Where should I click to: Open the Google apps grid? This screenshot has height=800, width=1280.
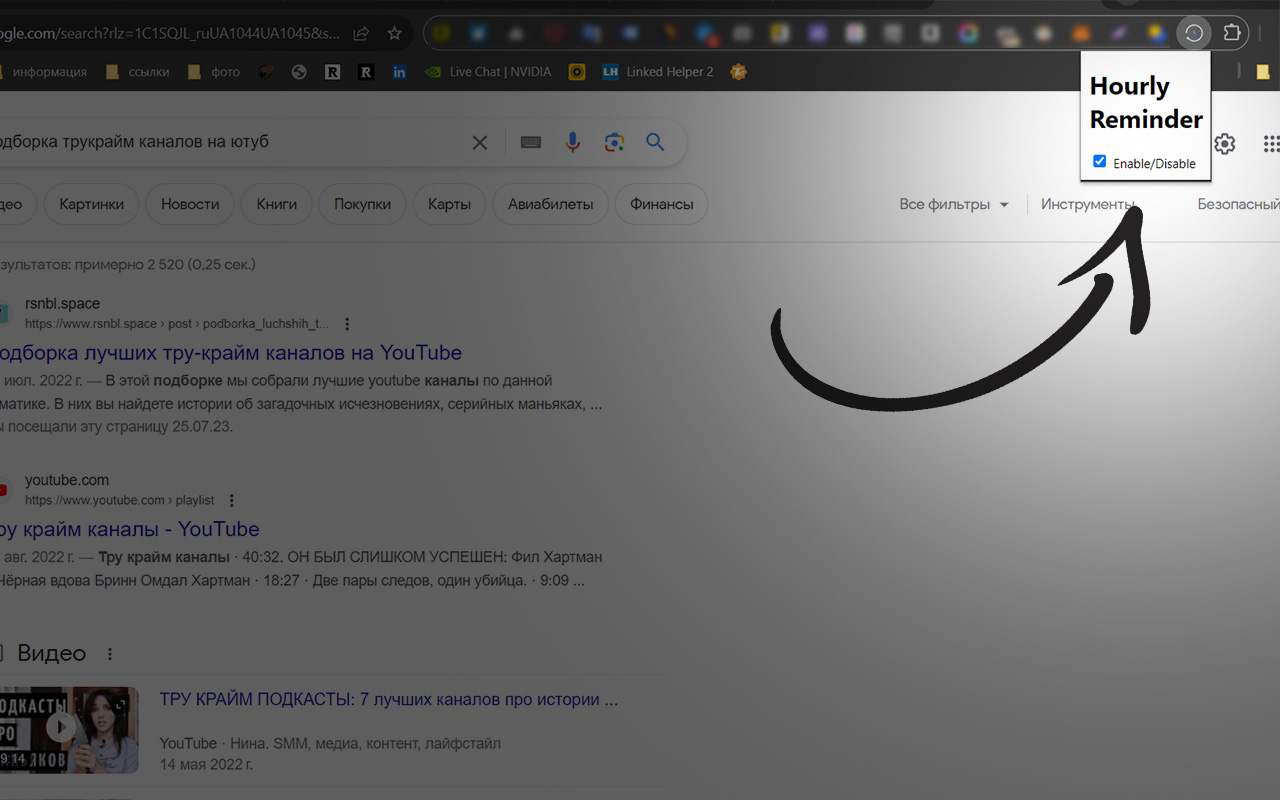click(x=1270, y=143)
